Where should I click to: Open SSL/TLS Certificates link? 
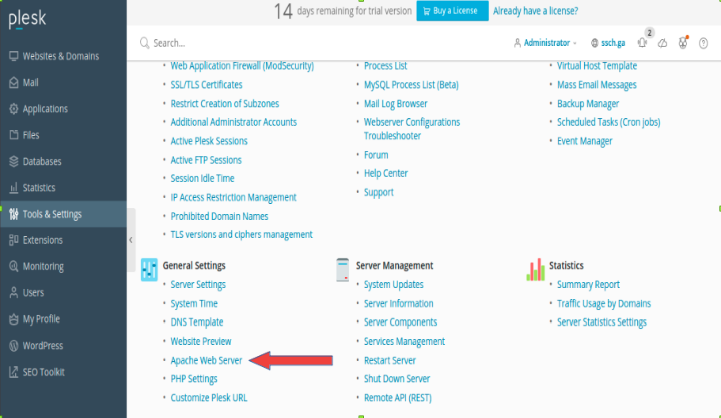tap(206, 85)
